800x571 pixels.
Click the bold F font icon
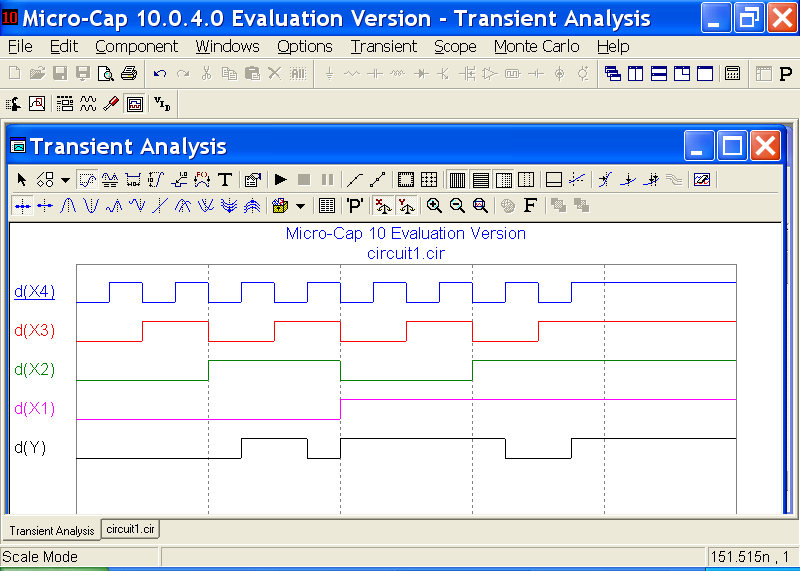(530, 206)
